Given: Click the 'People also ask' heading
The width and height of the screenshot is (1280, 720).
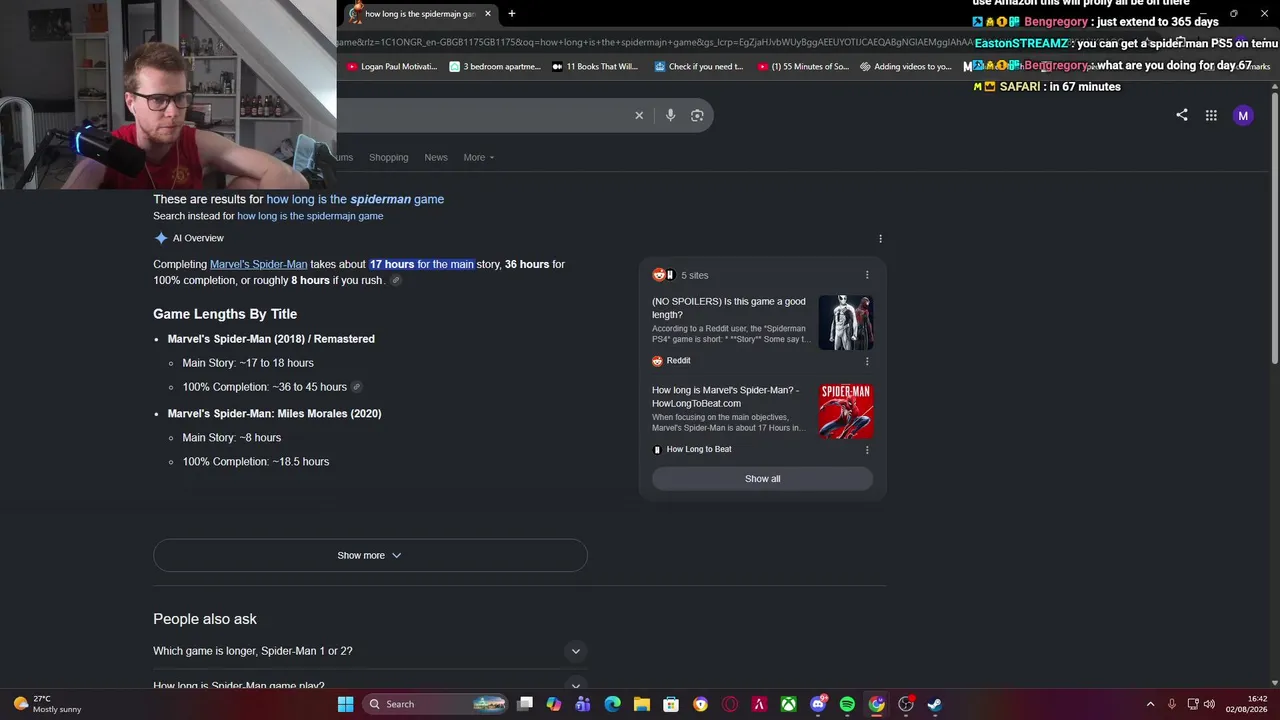Looking at the screenshot, I should point(205,619).
